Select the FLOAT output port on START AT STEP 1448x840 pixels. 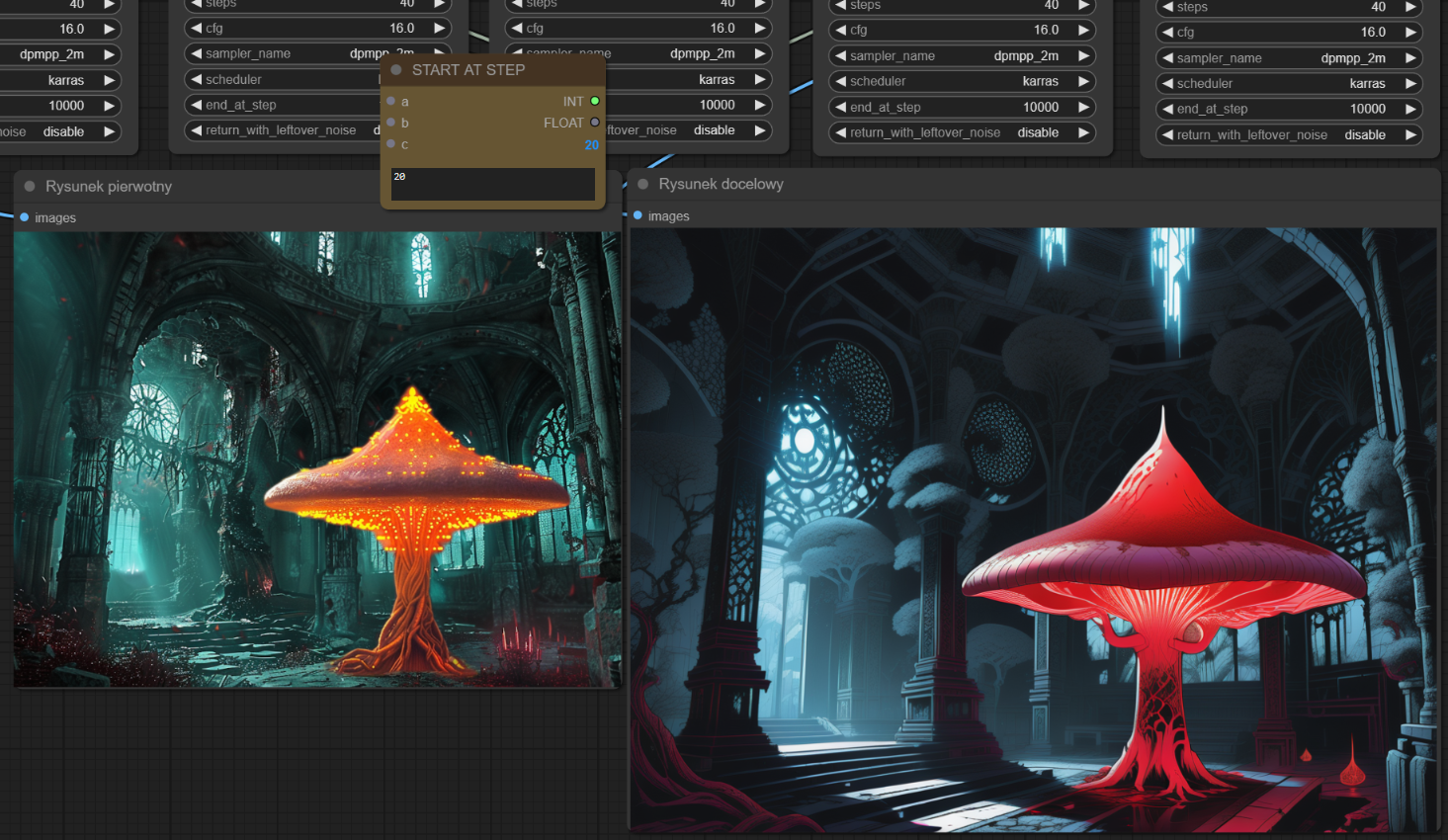(x=595, y=123)
